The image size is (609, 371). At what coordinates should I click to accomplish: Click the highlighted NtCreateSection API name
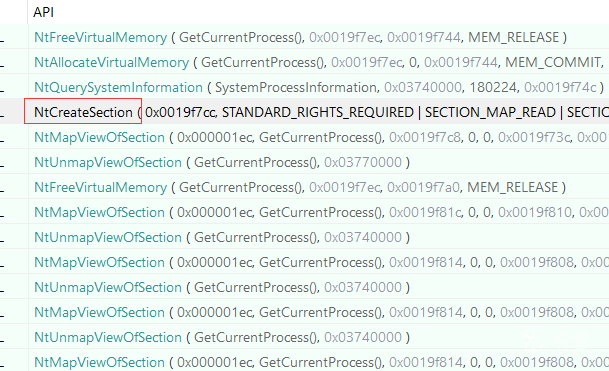click(83, 112)
